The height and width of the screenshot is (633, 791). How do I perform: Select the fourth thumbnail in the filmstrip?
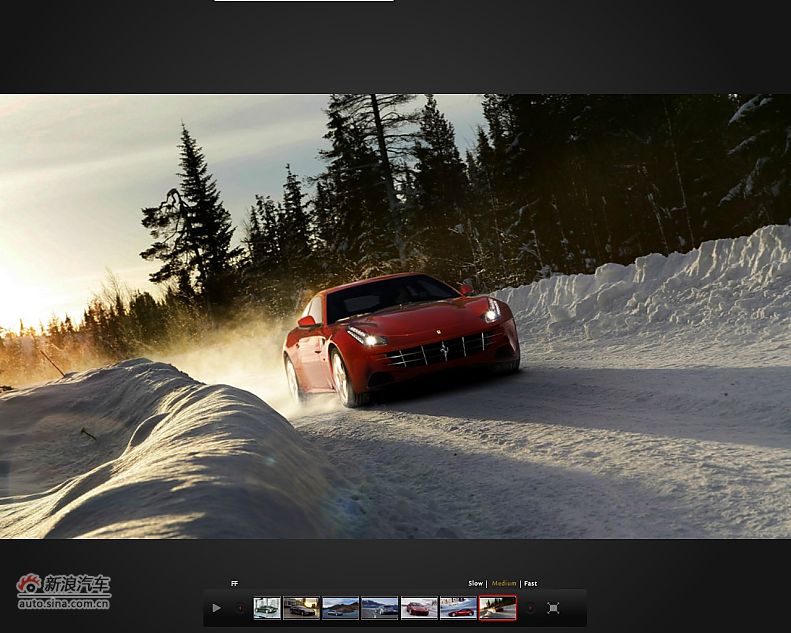pyautogui.click(x=379, y=608)
